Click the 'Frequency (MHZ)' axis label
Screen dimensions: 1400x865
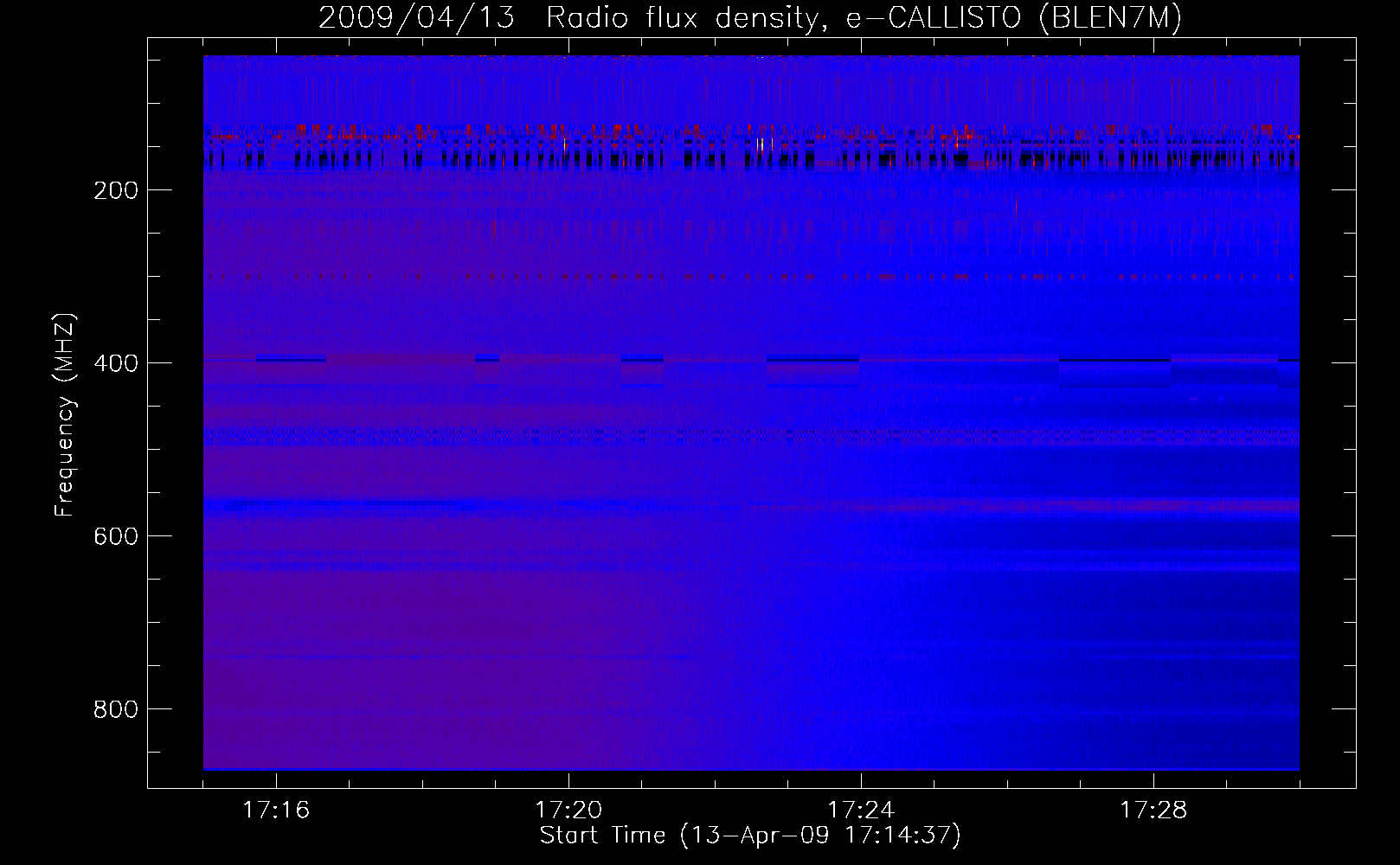pyautogui.click(x=65, y=415)
